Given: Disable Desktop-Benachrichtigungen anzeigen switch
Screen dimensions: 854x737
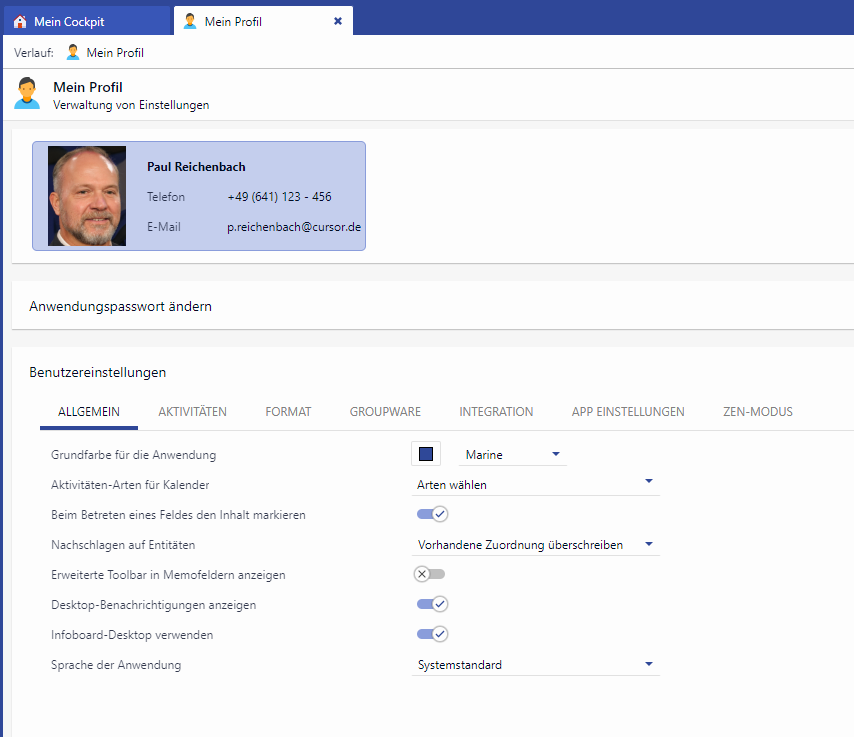Looking at the screenshot, I should click(432, 604).
